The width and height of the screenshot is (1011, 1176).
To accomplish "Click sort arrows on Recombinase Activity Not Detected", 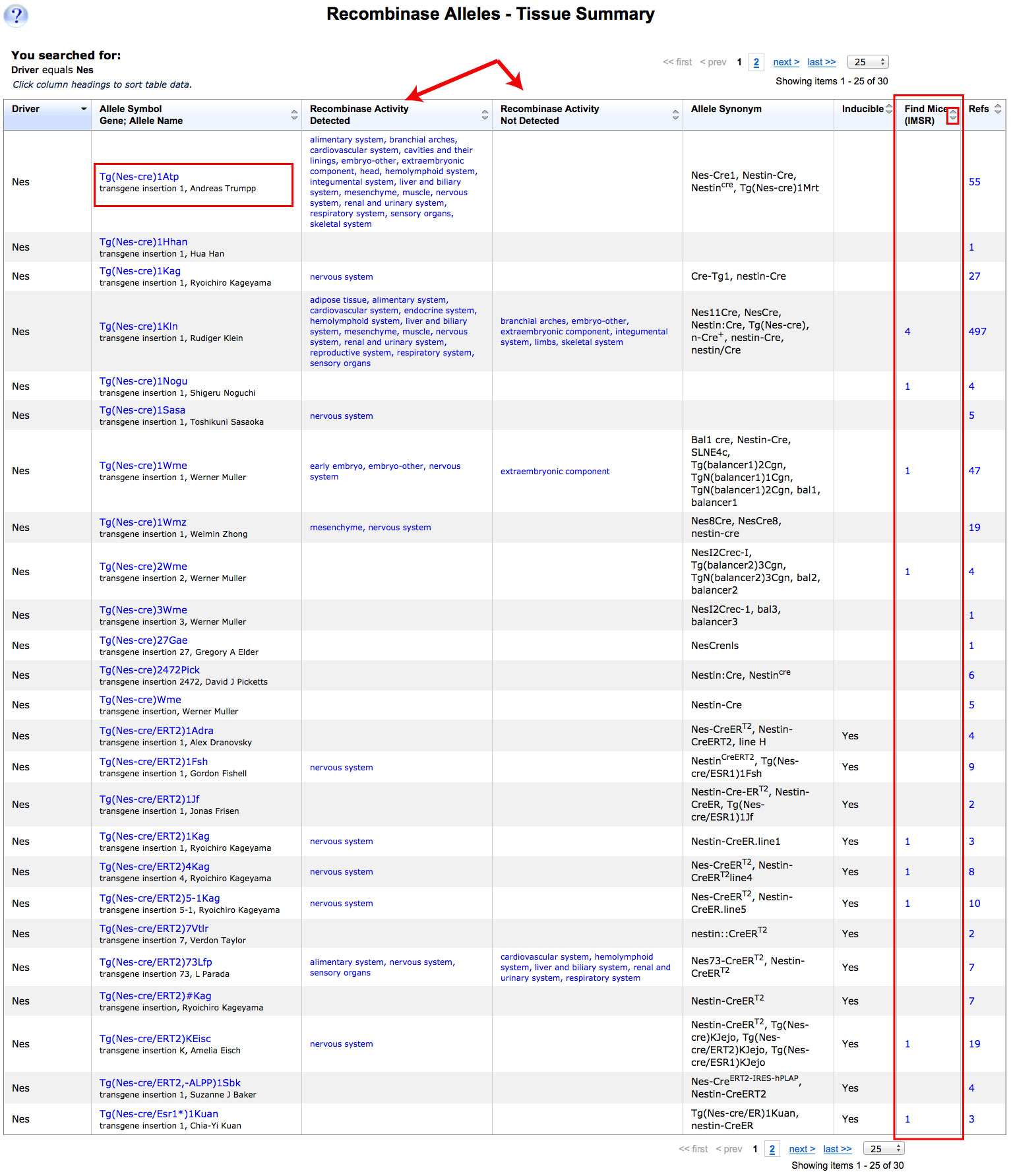I will coord(675,115).
